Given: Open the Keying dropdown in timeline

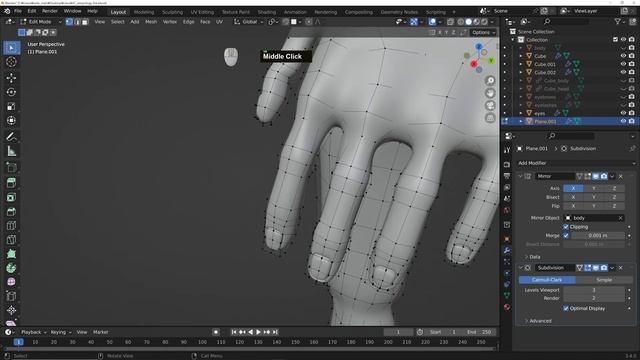Looking at the screenshot, I should (60, 332).
